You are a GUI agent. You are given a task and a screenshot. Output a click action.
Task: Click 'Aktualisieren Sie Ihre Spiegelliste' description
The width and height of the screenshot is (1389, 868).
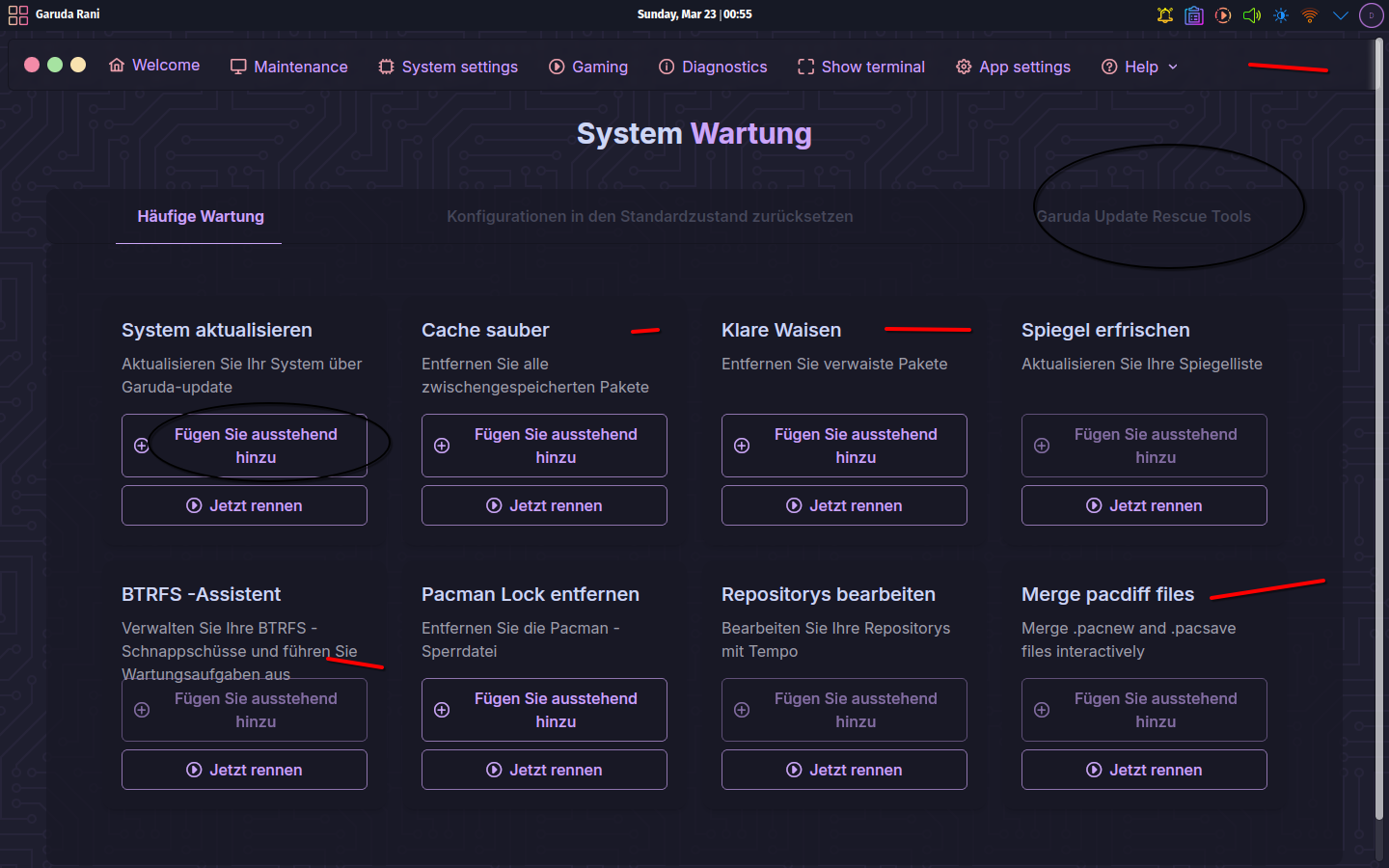click(x=1142, y=364)
